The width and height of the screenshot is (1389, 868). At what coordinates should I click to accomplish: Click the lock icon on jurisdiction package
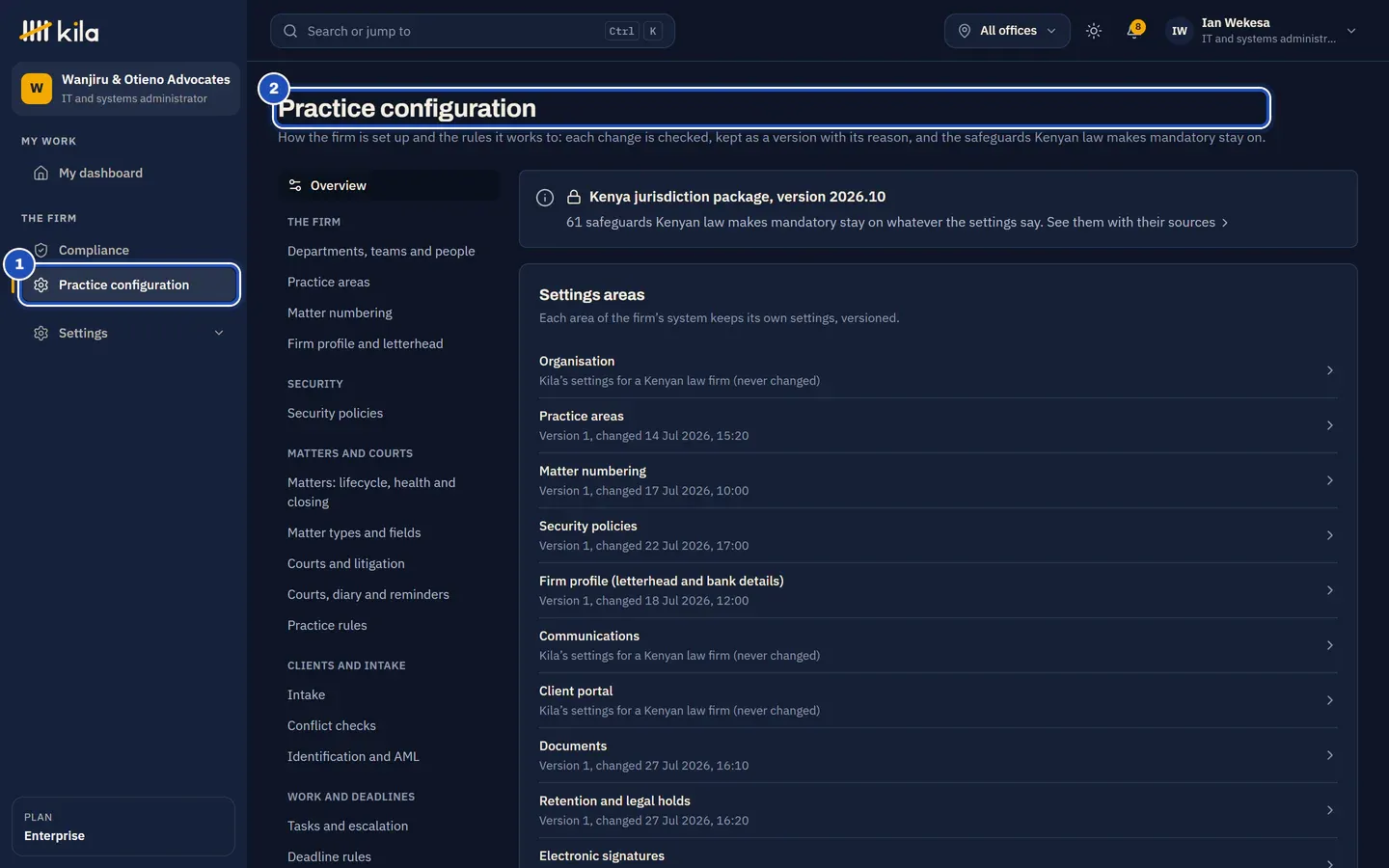[x=574, y=197]
